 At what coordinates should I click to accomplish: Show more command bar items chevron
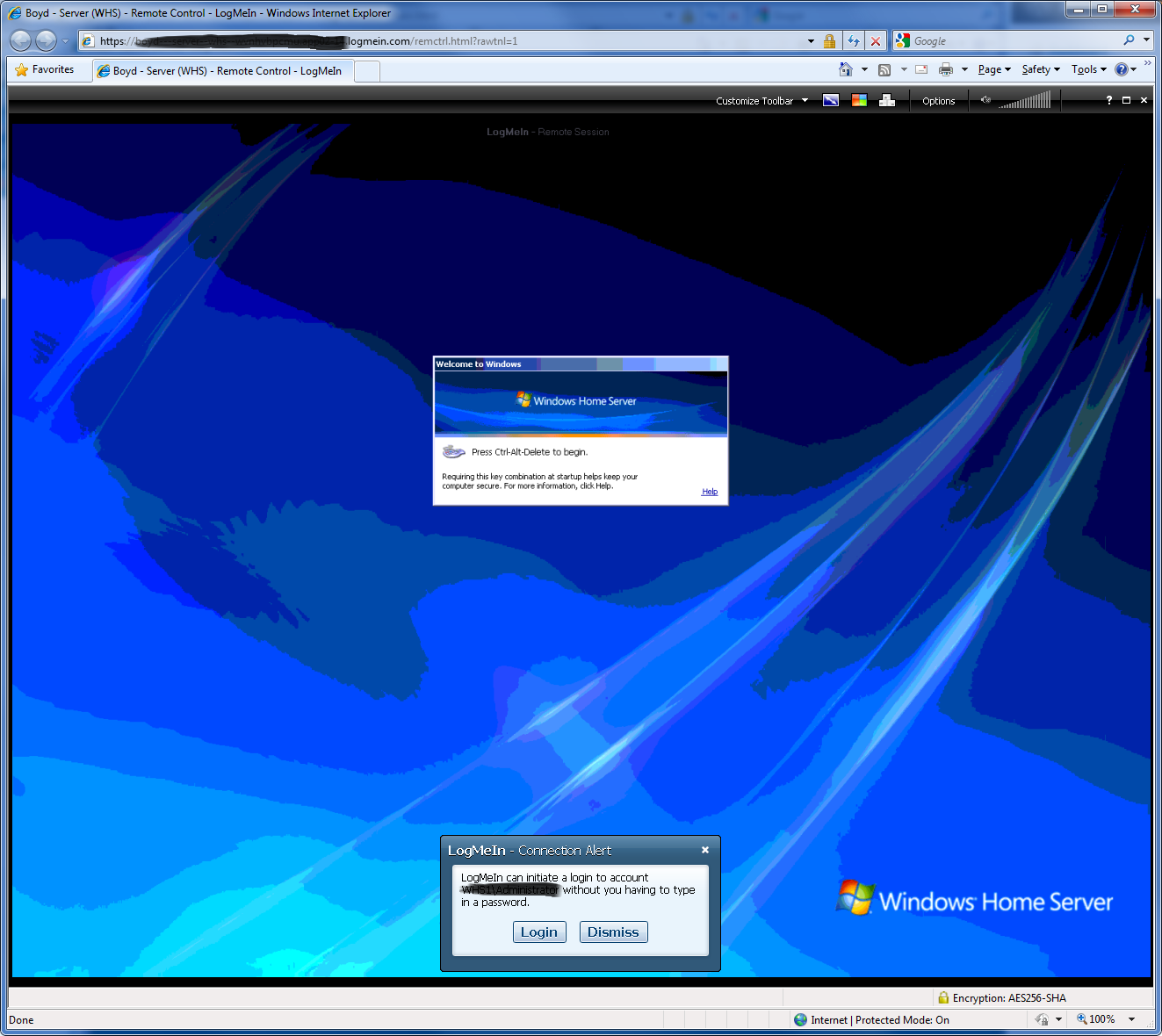click(x=1147, y=63)
